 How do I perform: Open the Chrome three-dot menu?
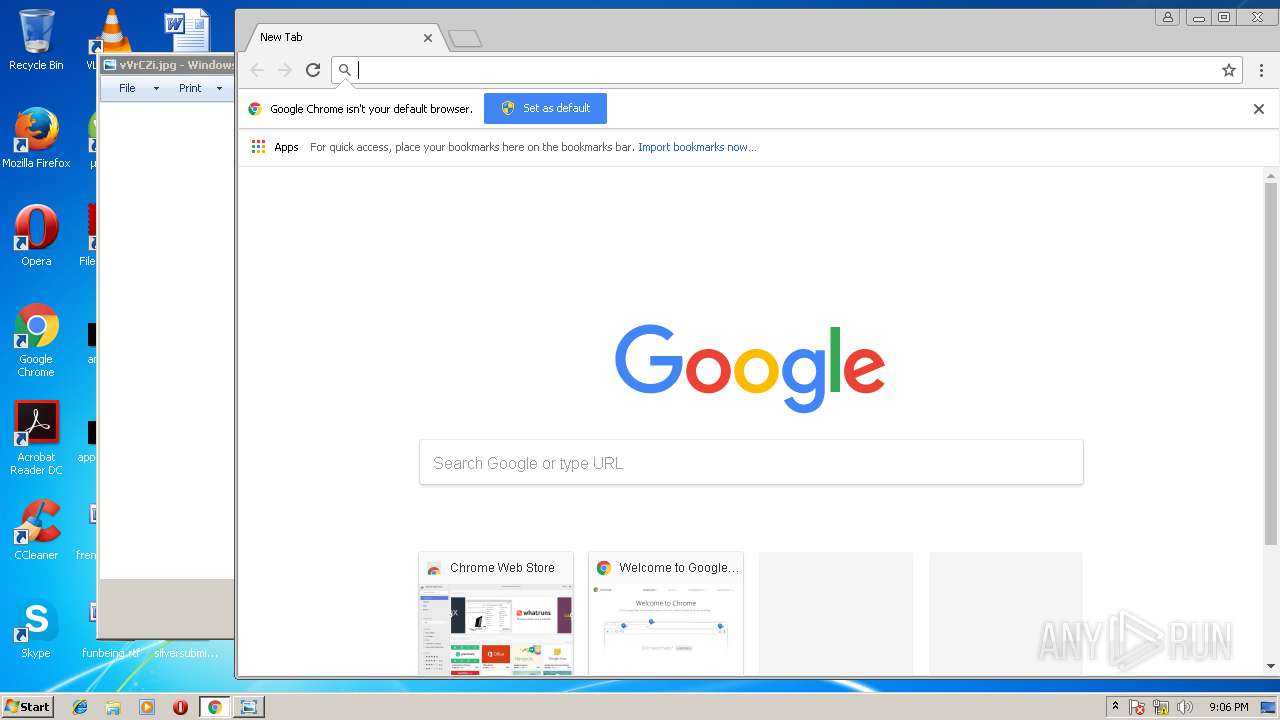click(x=1261, y=70)
